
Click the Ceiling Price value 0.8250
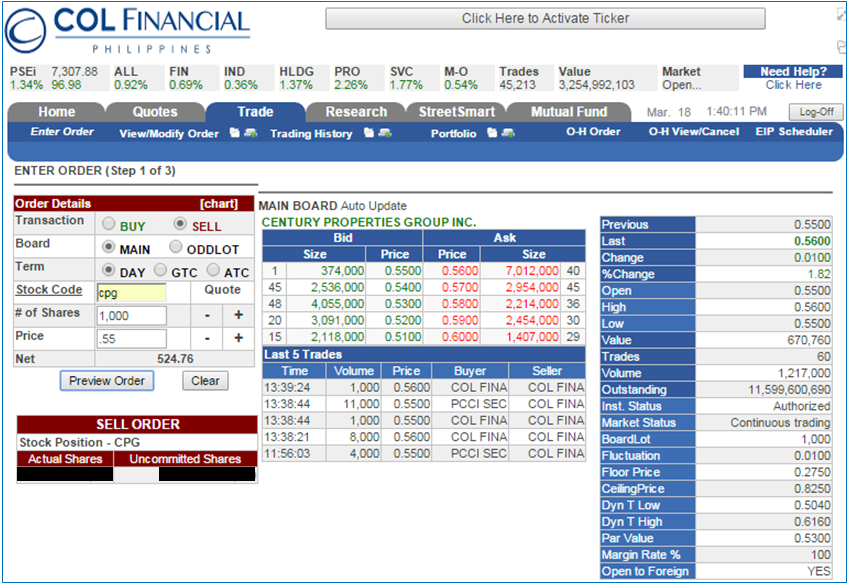[812, 489]
